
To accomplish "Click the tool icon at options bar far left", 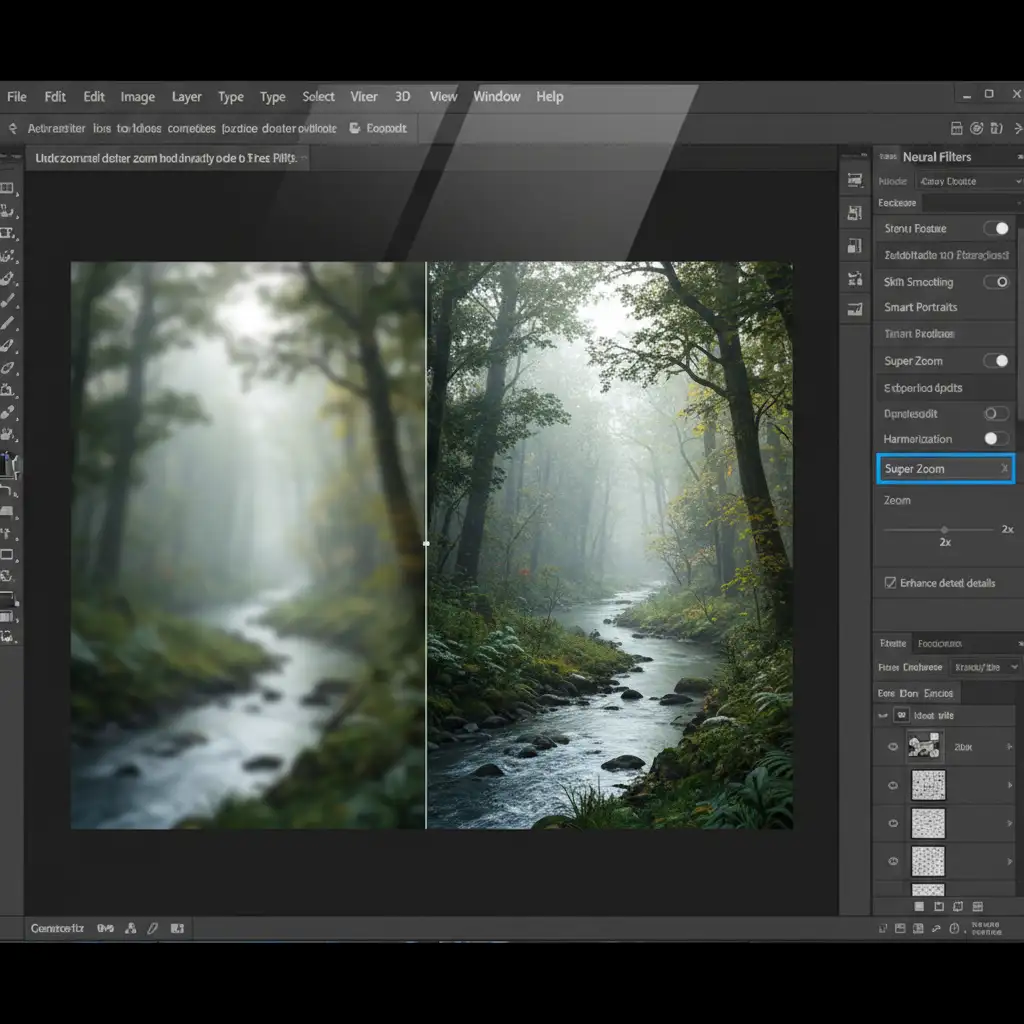I will [13, 128].
